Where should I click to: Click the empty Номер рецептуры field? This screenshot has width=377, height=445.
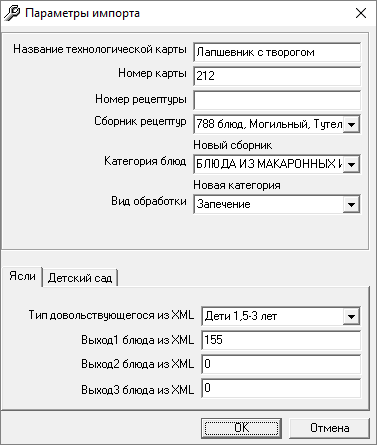tap(277, 100)
